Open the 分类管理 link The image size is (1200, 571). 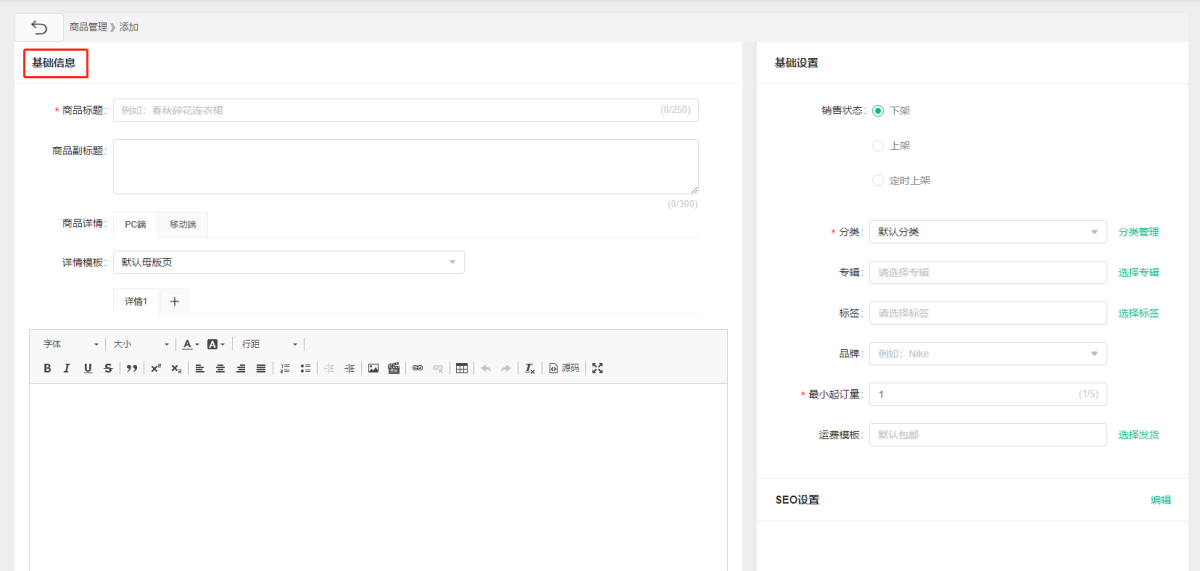click(x=1138, y=232)
